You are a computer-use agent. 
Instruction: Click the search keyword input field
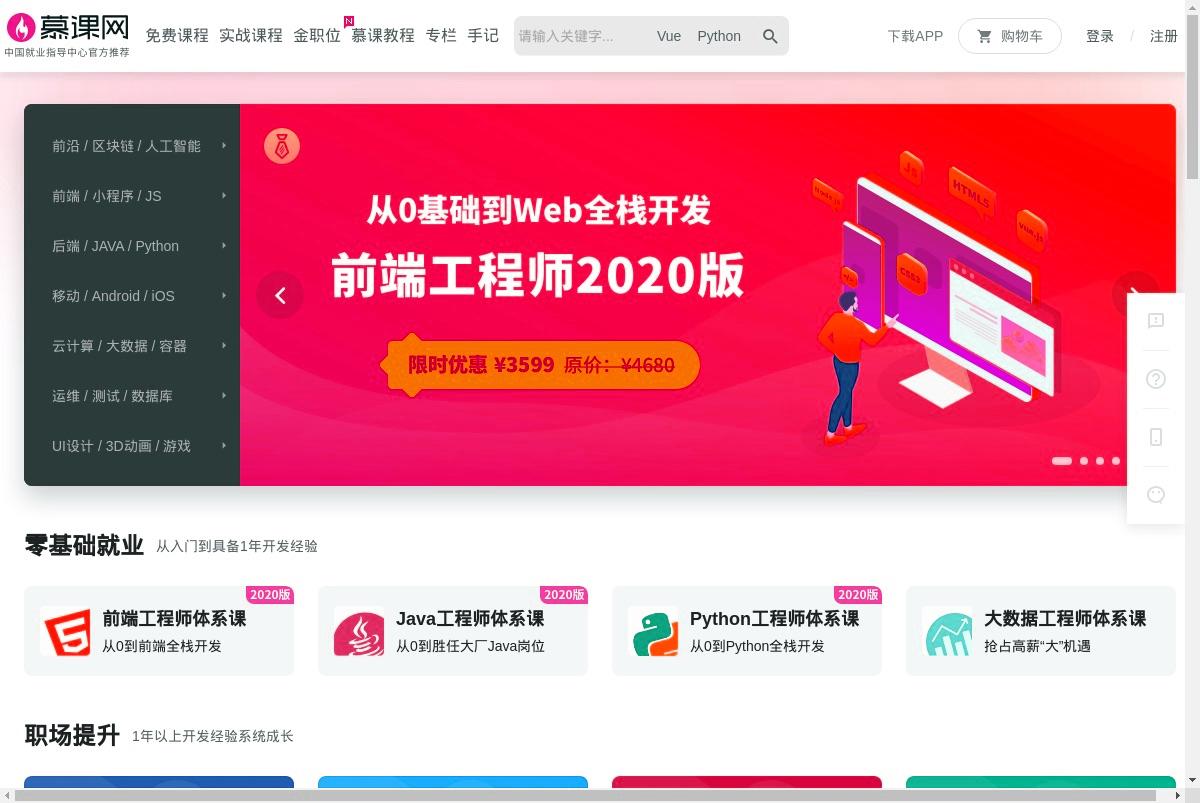pos(580,36)
